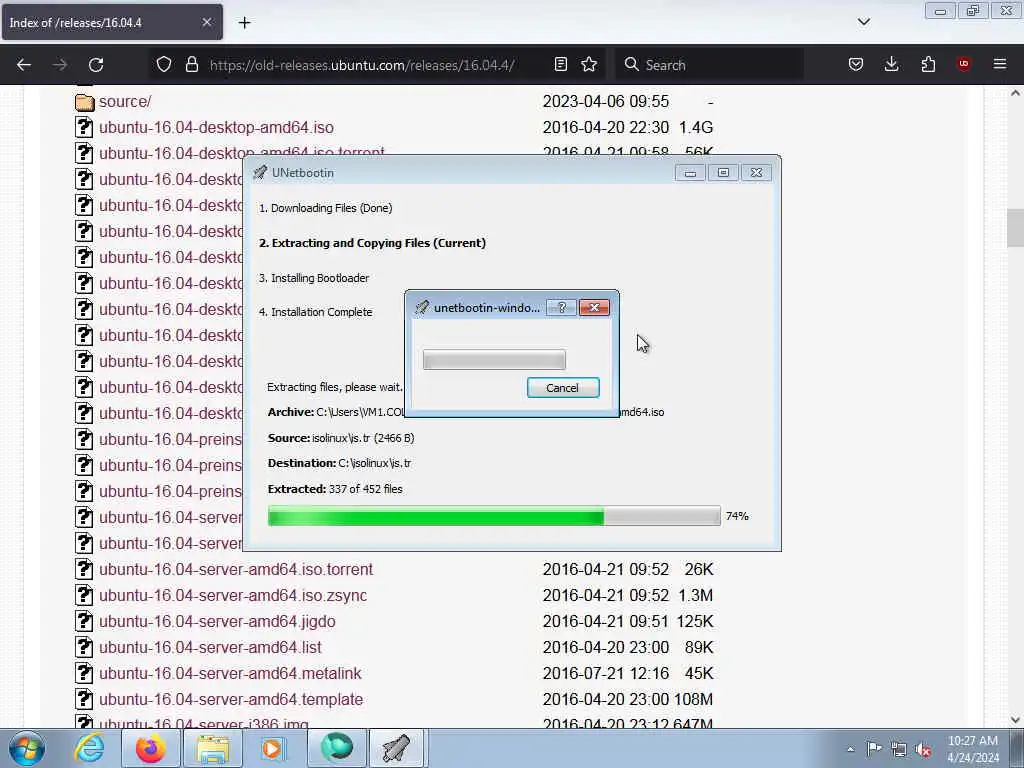Focus the Firefox Search box
Screen dimensions: 1024x768
click(709, 65)
